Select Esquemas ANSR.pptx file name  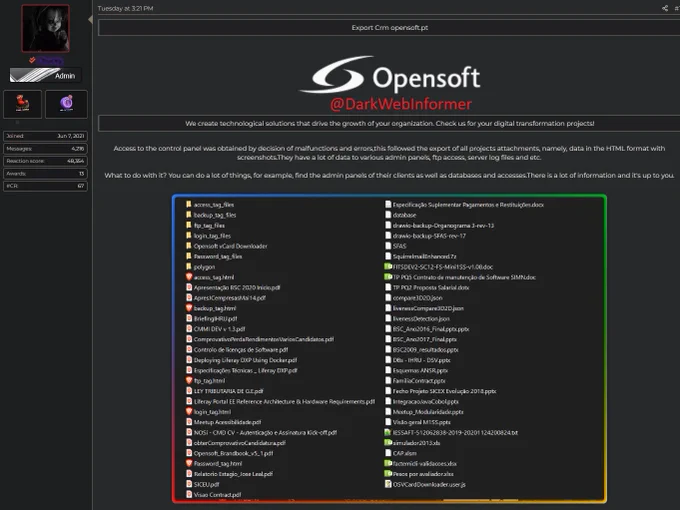[420, 370]
